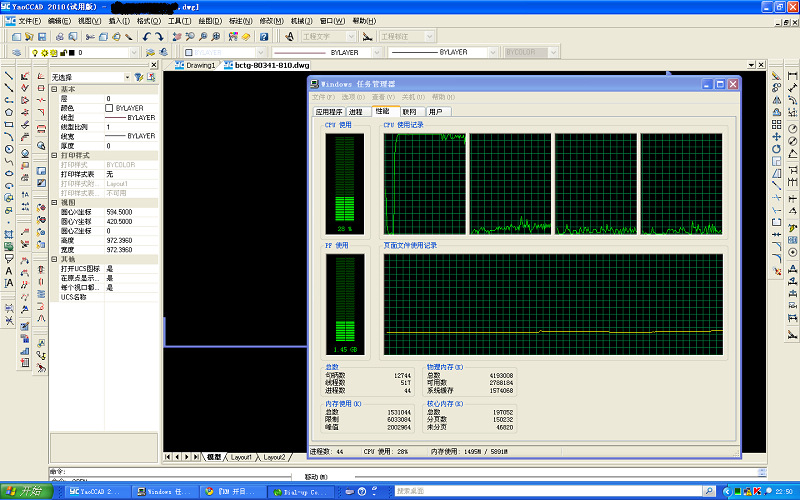Click the Pan realtime icon
This screenshot has height=500, width=800.
point(177,37)
